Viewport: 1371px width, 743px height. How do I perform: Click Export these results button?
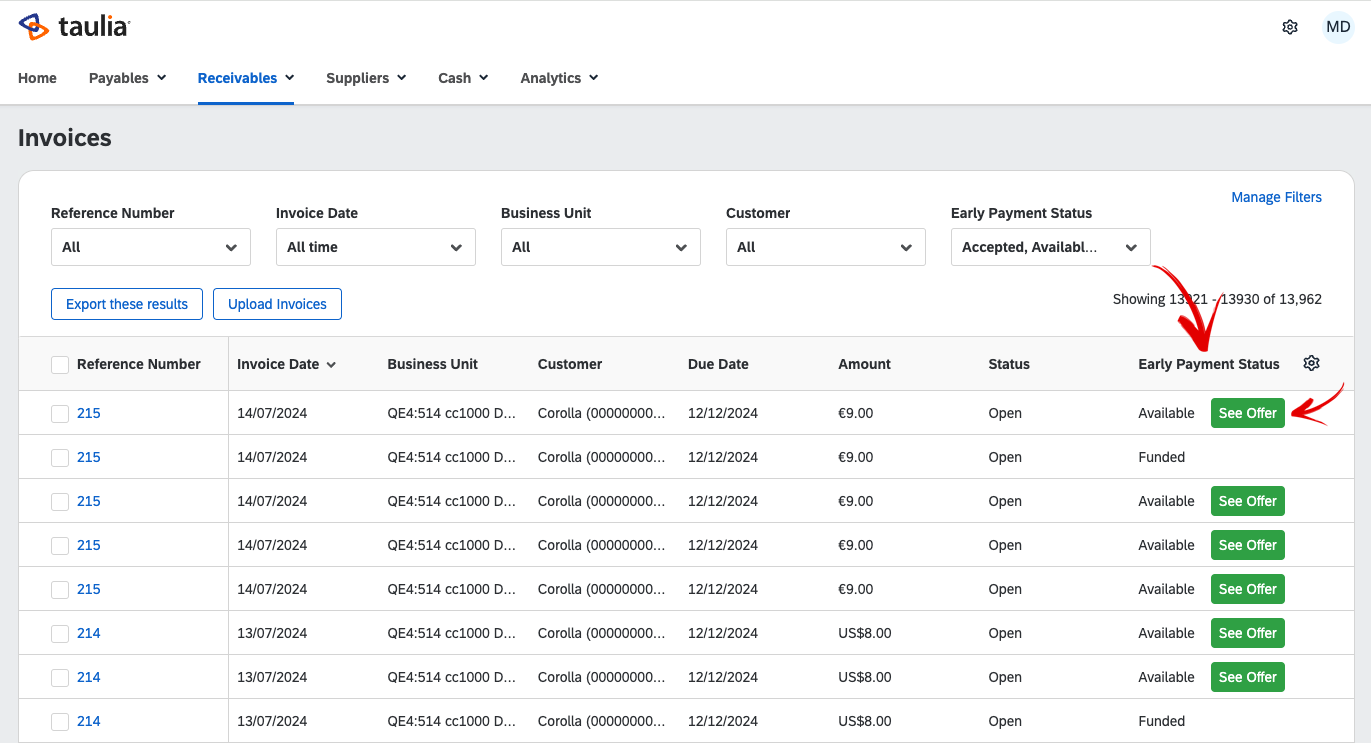(127, 304)
